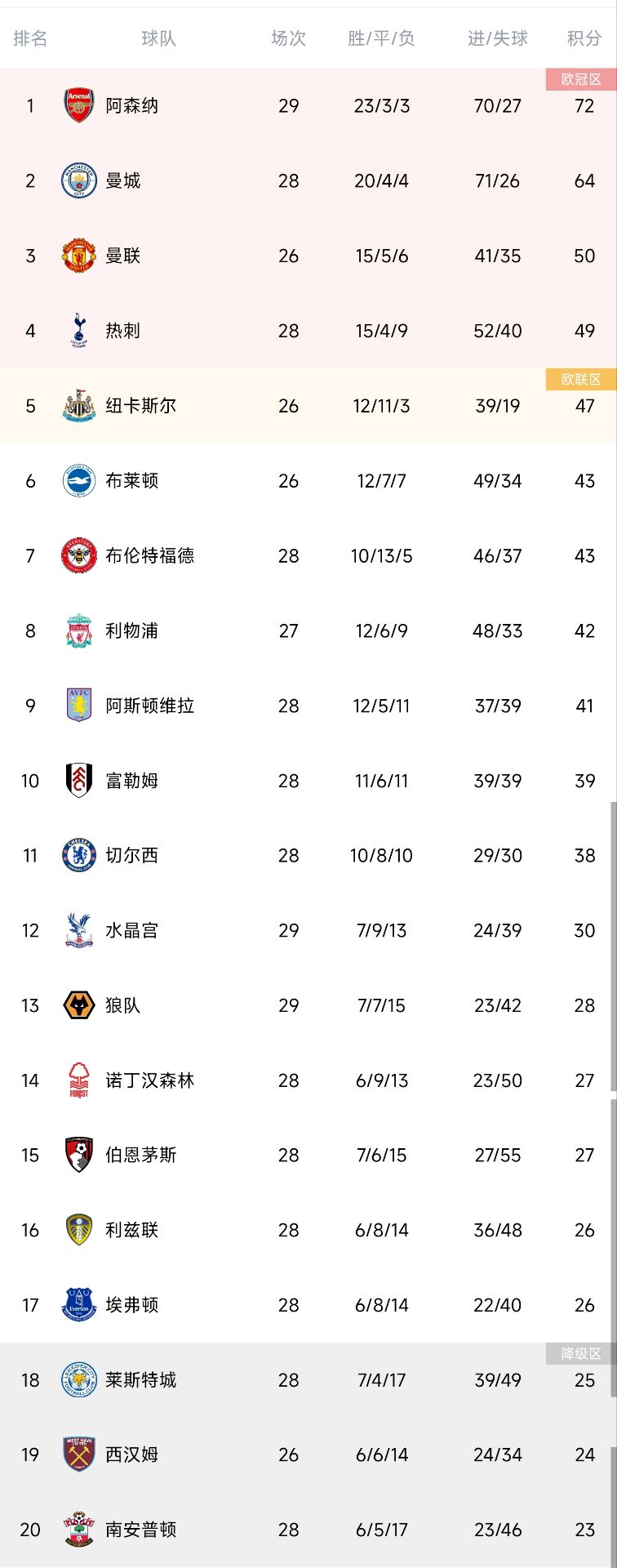
Task: Click the Leicester City crest icon
Action: click(x=79, y=1380)
